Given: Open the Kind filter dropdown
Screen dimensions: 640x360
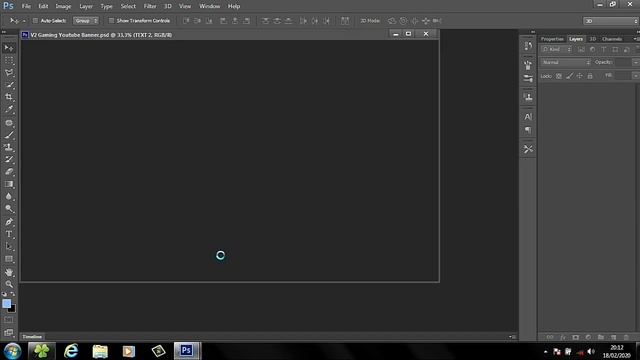Looking at the screenshot, I should pyautogui.click(x=556, y=49).
